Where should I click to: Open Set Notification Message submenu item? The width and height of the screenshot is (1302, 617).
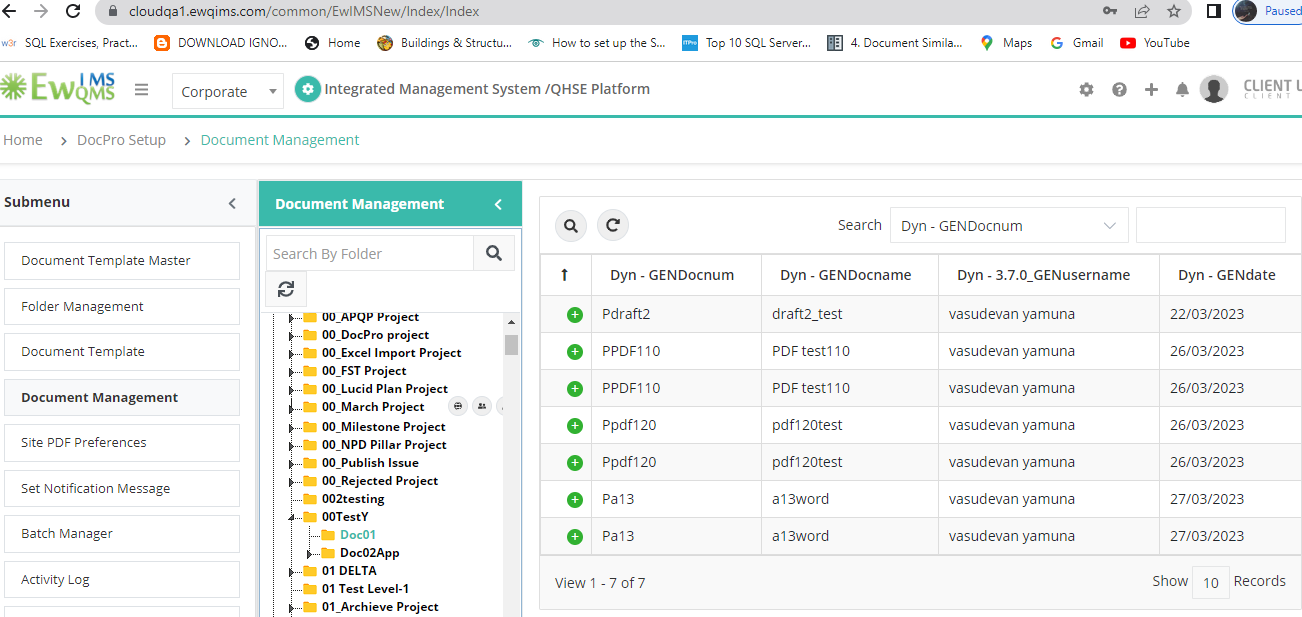click(x=122, y=489)
